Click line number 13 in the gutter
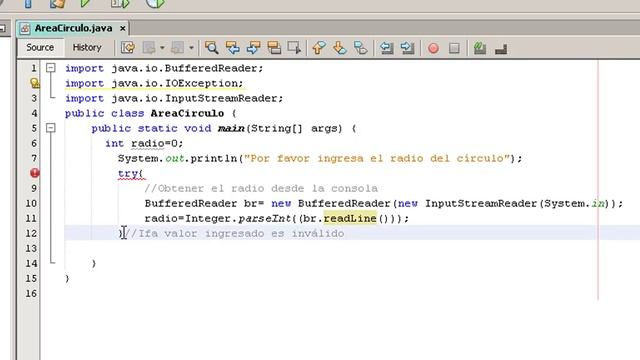 click(31, 249)
